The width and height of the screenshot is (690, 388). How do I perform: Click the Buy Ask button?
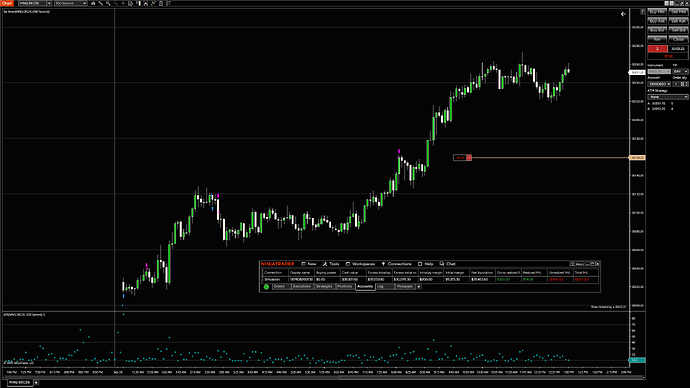(657, 21)
